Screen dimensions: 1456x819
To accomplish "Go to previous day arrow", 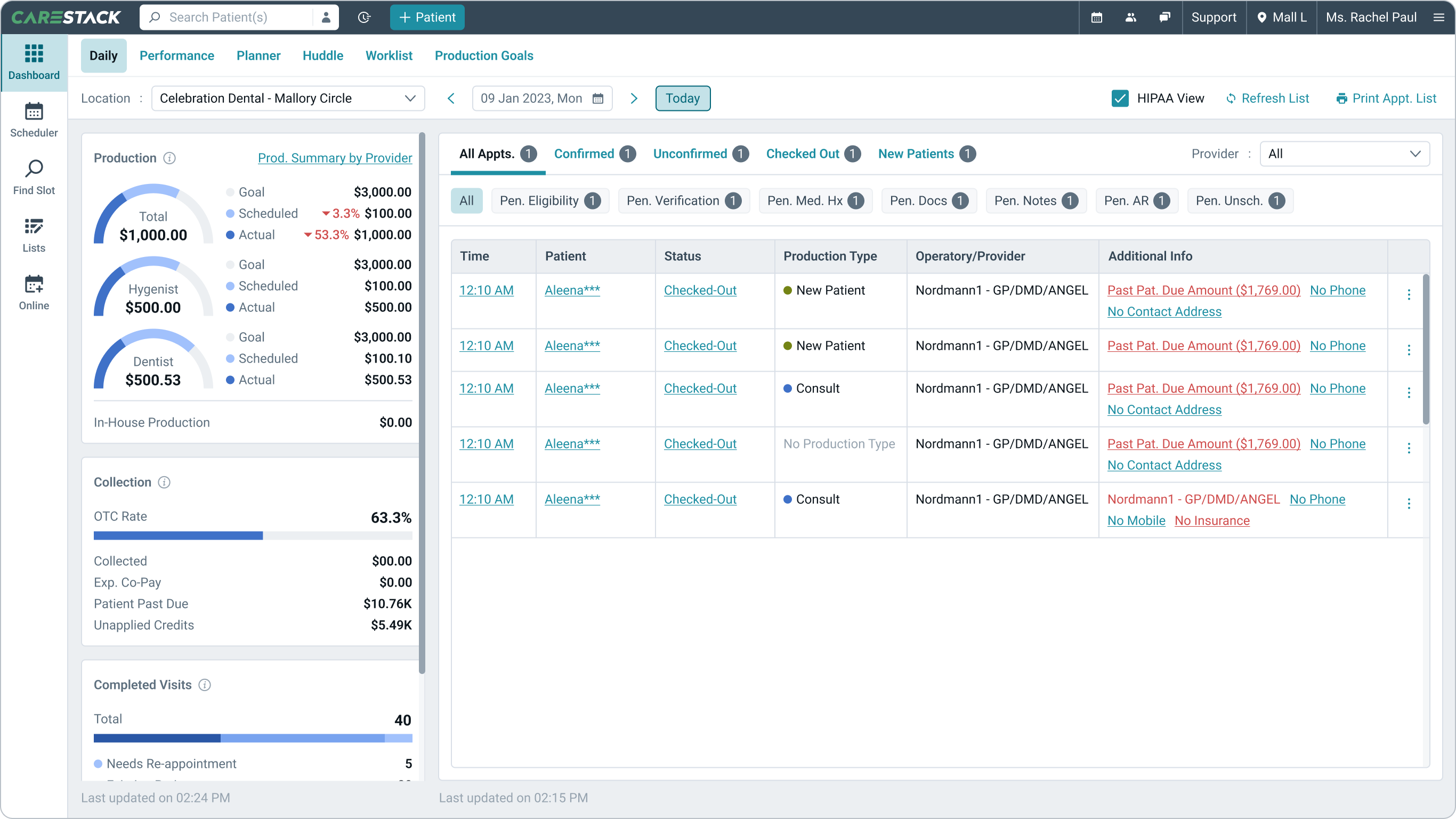I will click(451, 99).
